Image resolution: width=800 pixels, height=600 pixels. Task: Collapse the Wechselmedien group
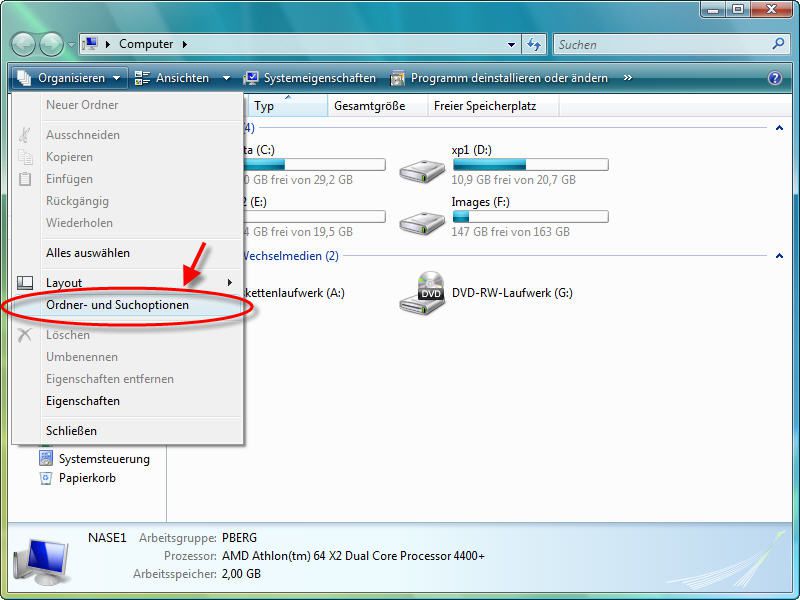click(778, 256)
